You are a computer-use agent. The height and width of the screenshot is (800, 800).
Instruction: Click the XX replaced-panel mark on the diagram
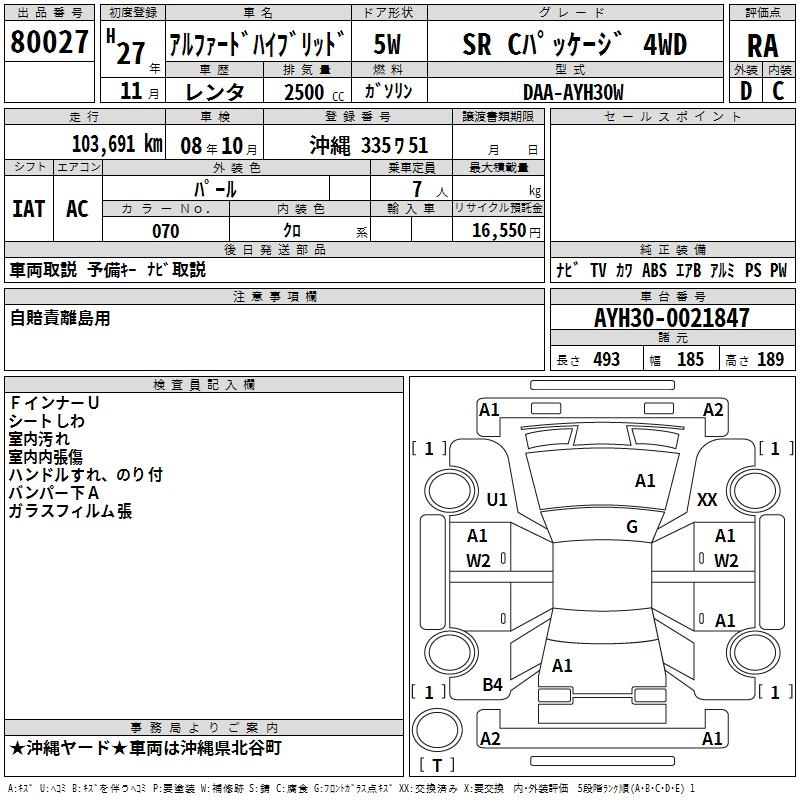707,499
